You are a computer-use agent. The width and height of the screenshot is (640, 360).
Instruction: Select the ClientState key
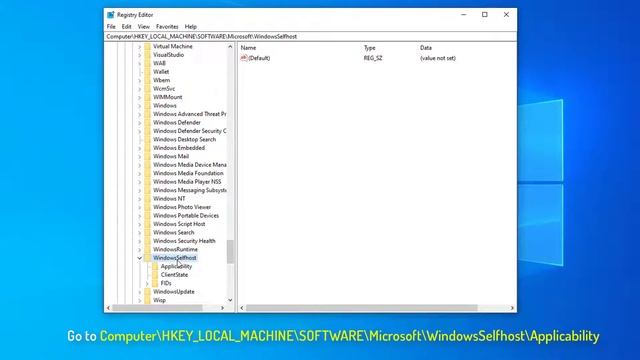pyautogui.click(x=174, y=275)
